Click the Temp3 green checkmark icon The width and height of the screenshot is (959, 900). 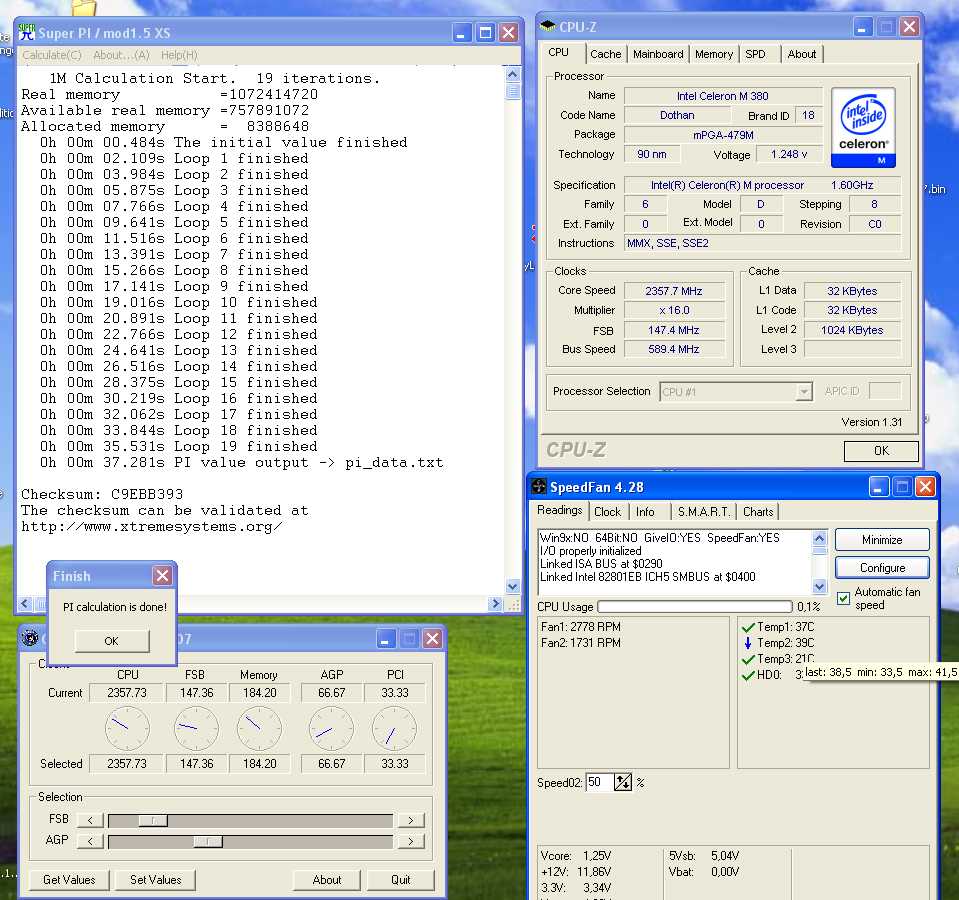coord(747,659)
